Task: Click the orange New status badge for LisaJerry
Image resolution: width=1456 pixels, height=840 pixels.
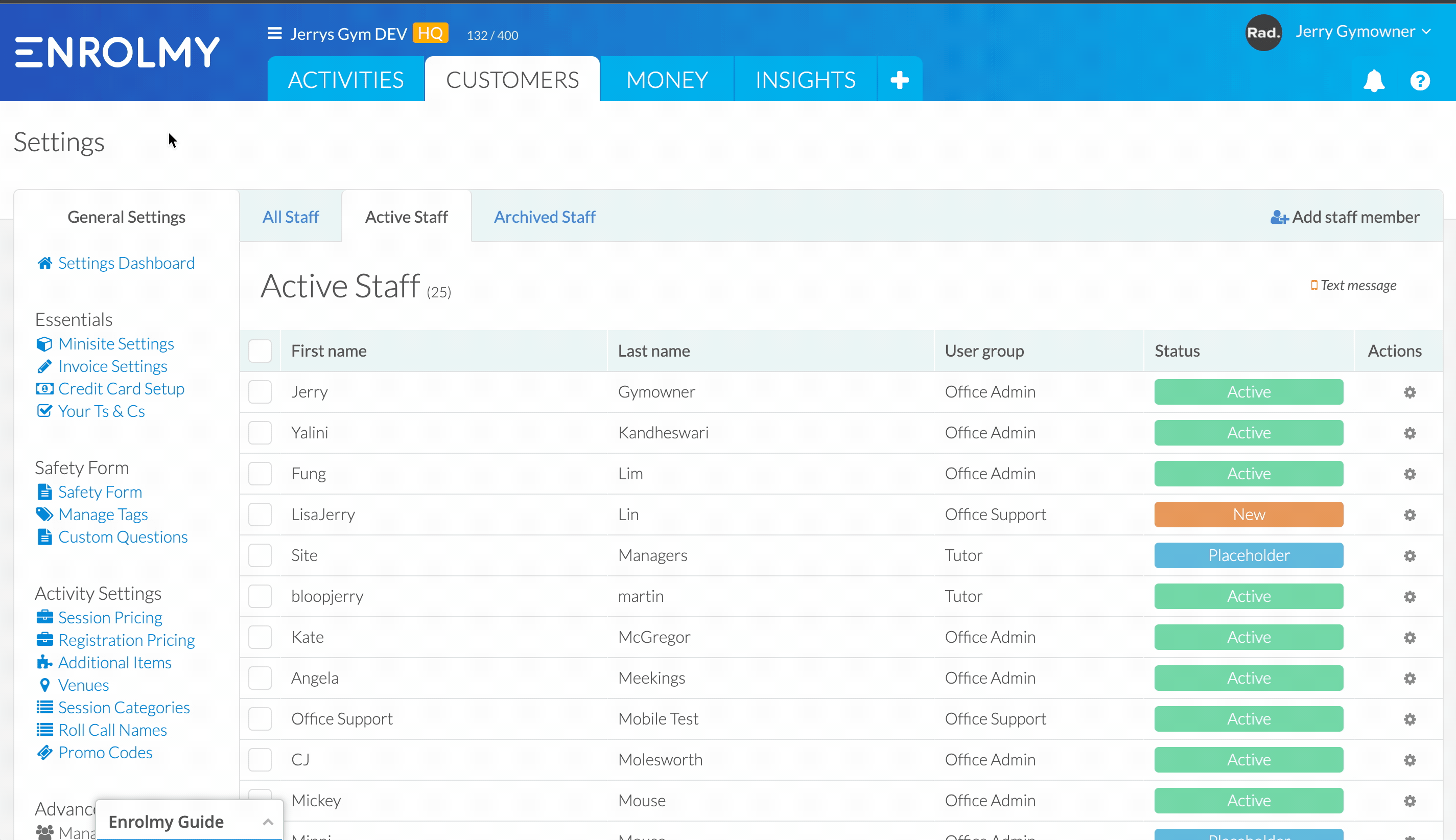Action: coord(1249,515)
